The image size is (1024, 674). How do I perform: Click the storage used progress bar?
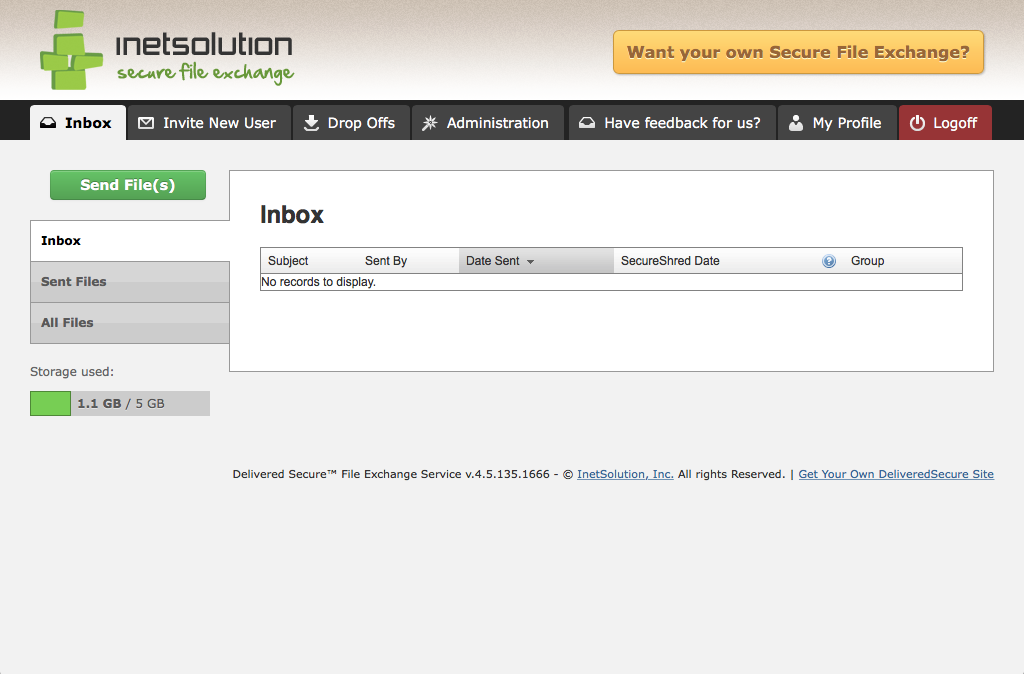pos(119,403)
